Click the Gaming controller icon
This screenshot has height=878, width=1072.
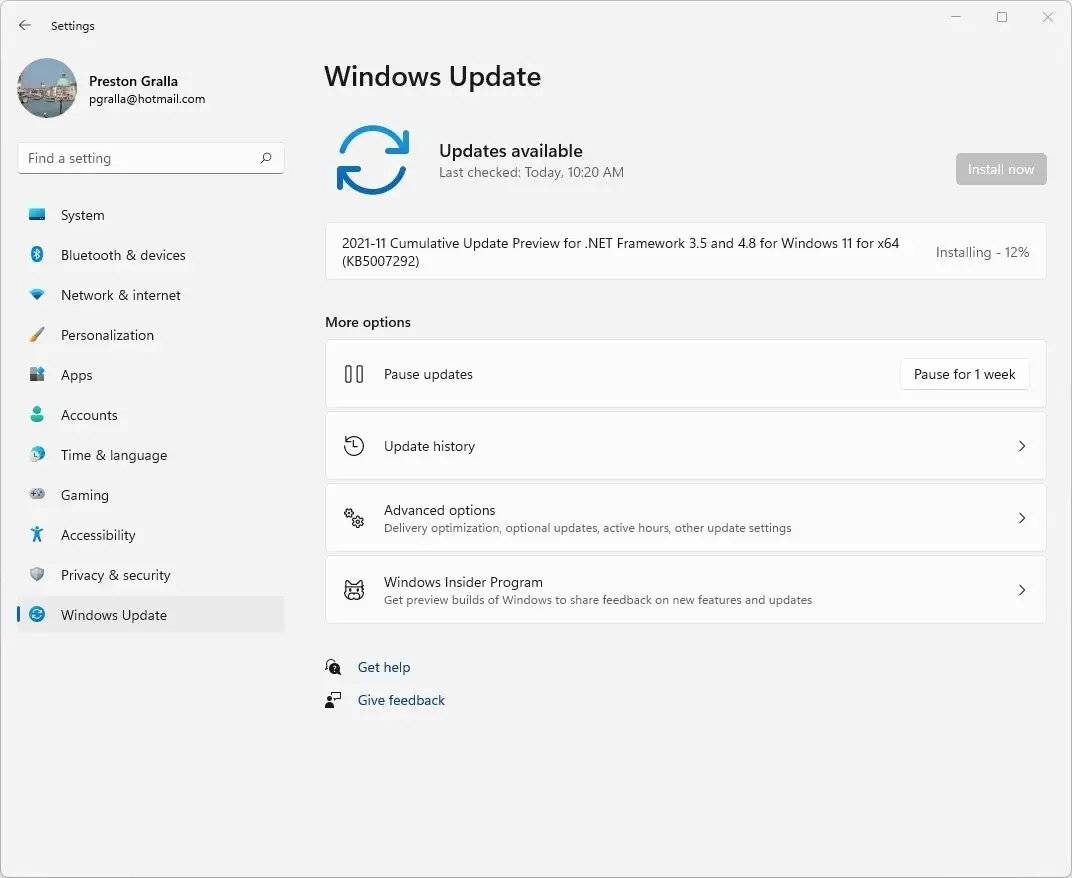(x=37, y=494)
